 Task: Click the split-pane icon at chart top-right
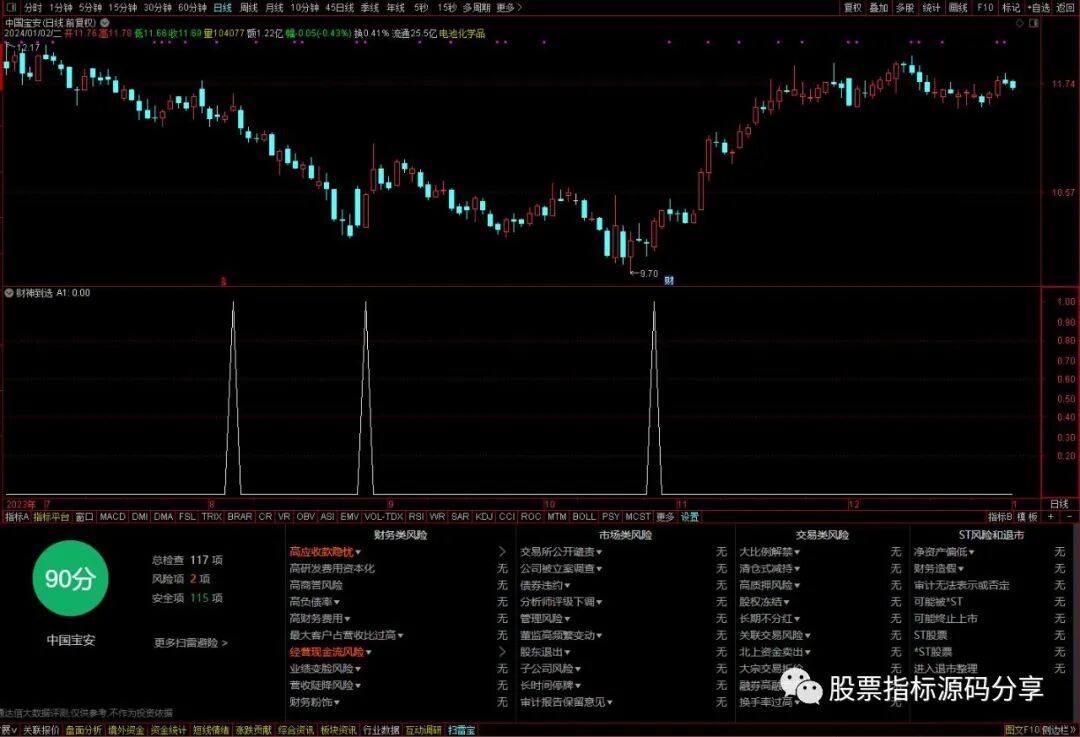[x=1033, y=23]
